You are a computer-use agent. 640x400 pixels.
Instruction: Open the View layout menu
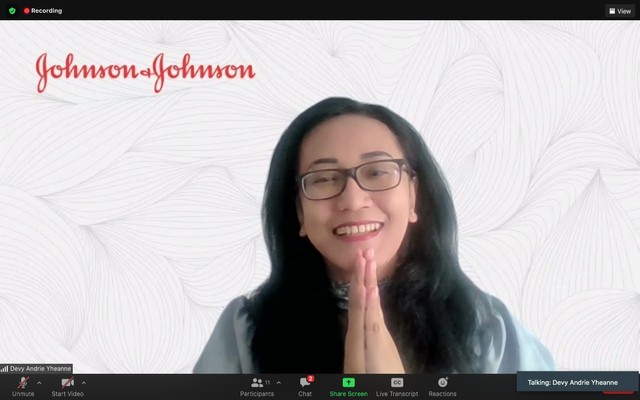pyautogui.click(x=620, y=11)
